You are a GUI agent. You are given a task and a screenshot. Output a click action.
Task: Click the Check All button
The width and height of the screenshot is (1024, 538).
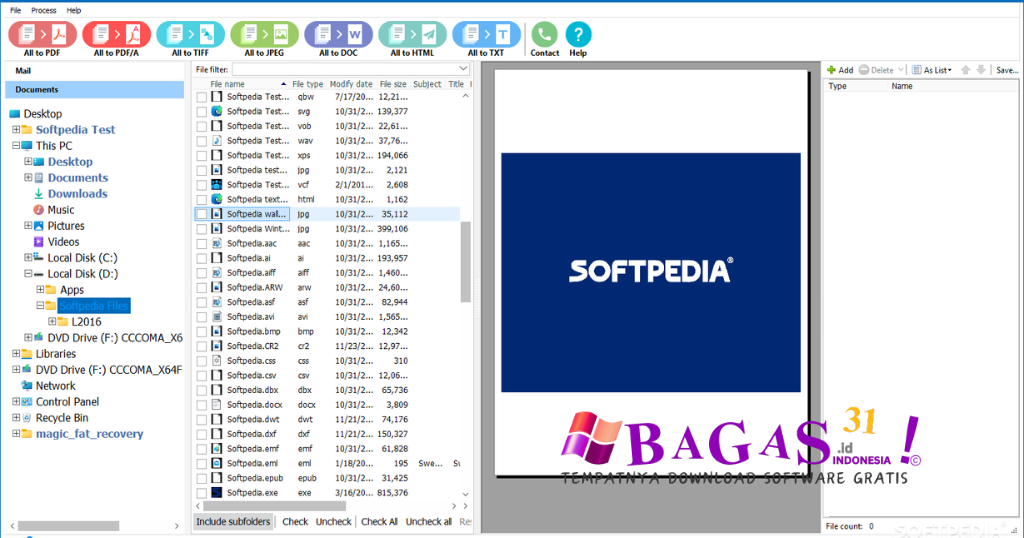point(379,522)
